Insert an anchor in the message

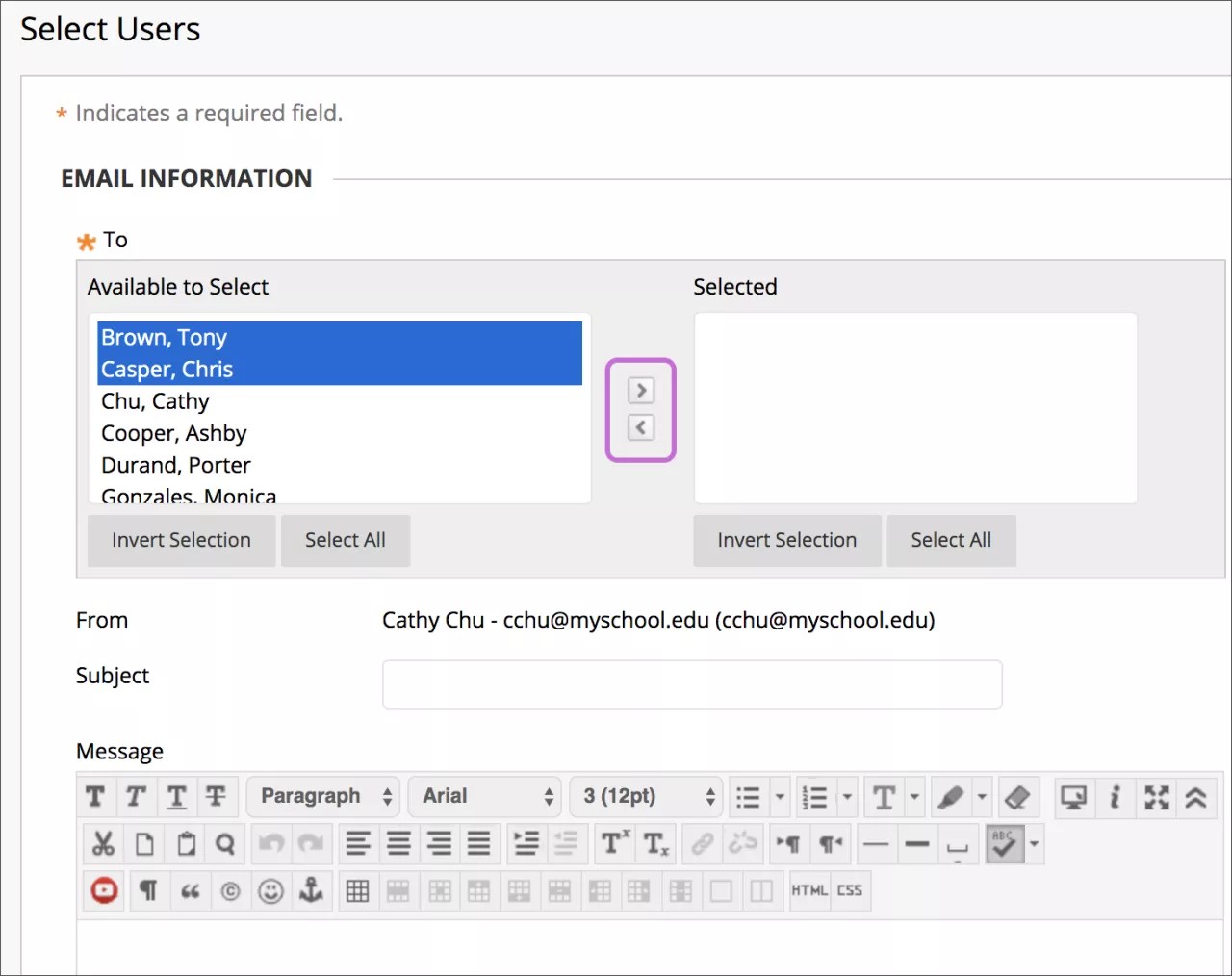[x=311, y=890]
